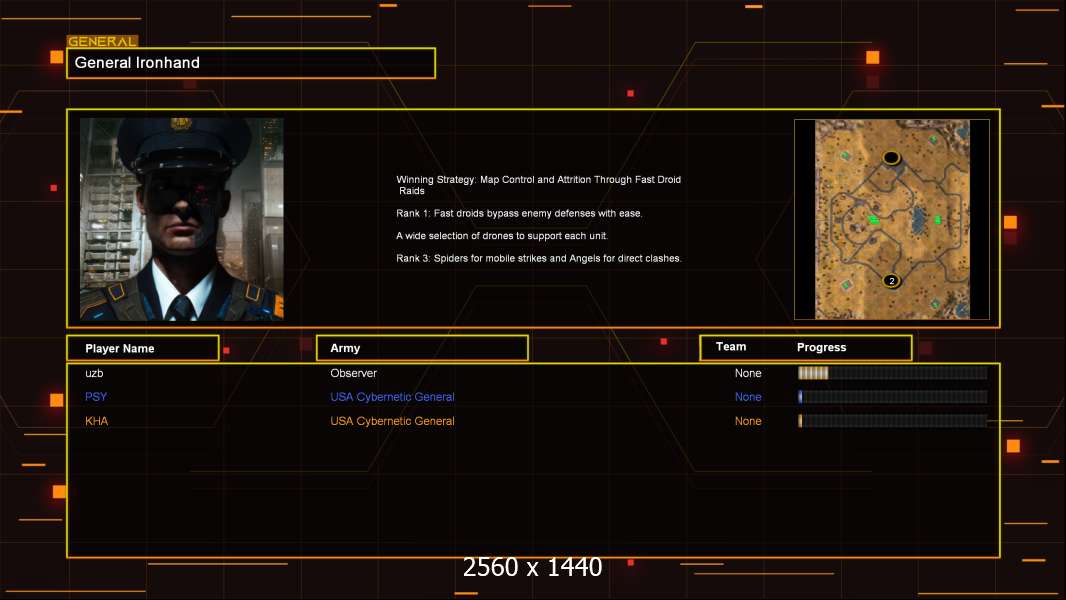The width and height of the screenshot is (1066, 600).
Task: Click the unnumbered start position marker on minimap
Action: 891,158
